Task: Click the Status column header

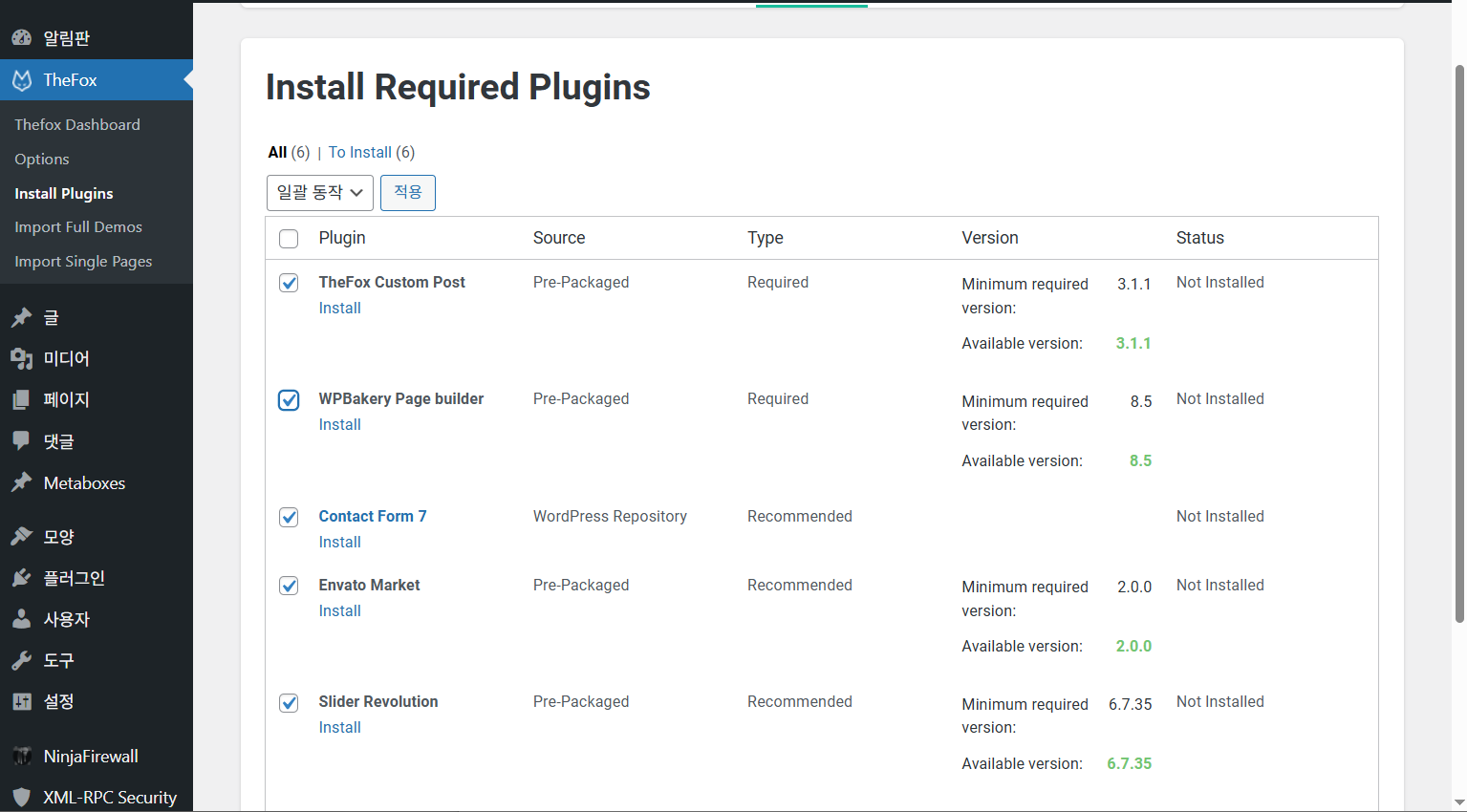Action: [1200, 238]
